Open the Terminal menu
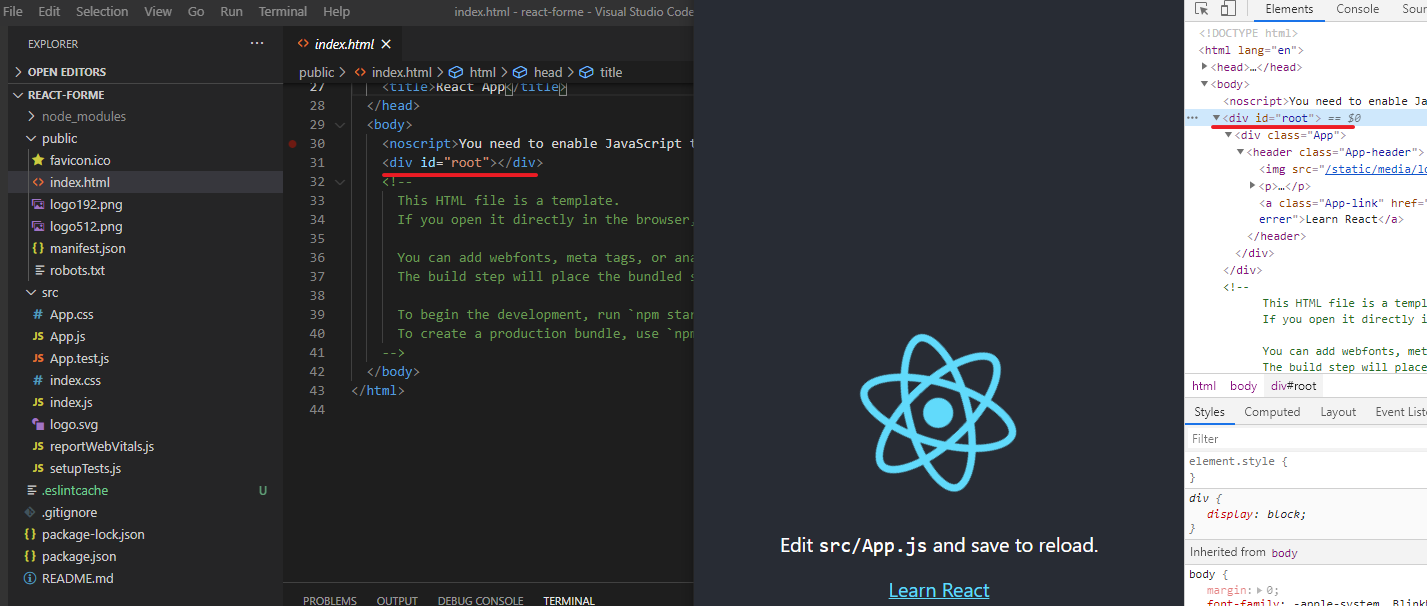1427x606 pixels. pyautogui.click(x=283, y=11)
